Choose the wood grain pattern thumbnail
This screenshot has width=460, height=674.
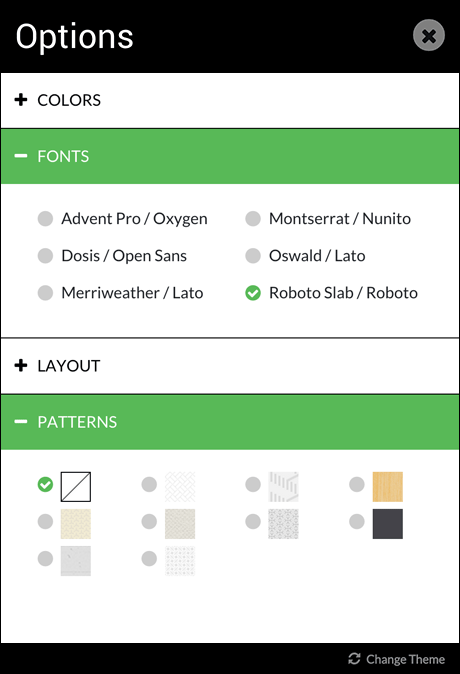(388, 487)
